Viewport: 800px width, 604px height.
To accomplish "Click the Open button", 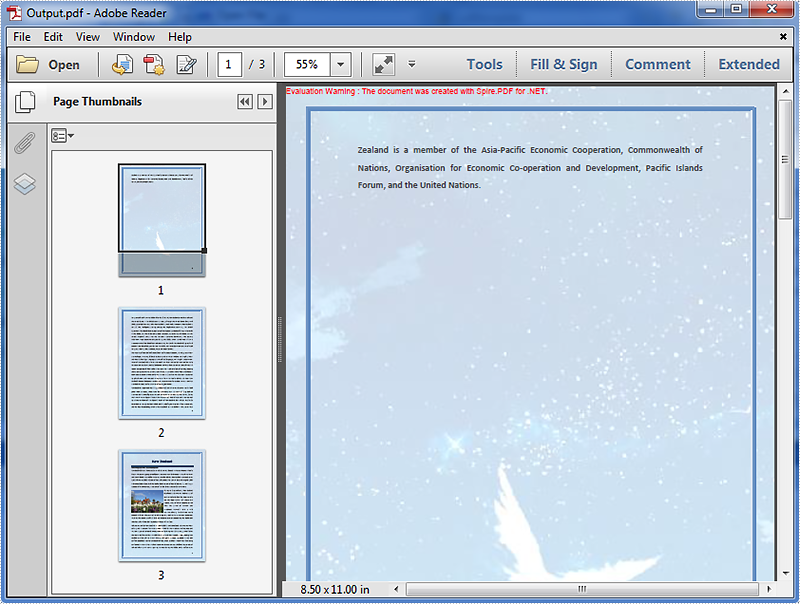I will [x=53, y=64].
